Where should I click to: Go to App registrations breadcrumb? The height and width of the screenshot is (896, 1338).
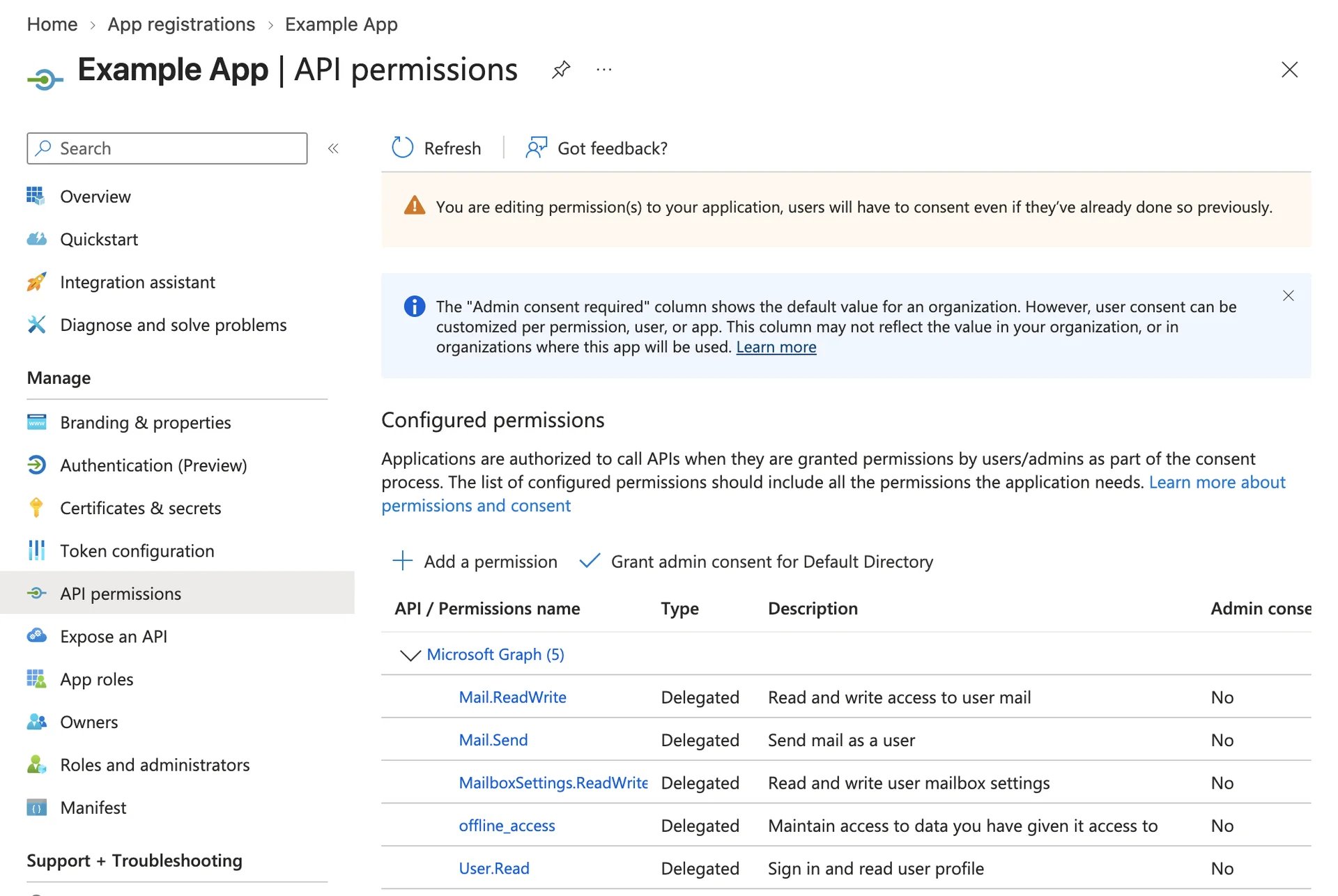pos(181,24)
